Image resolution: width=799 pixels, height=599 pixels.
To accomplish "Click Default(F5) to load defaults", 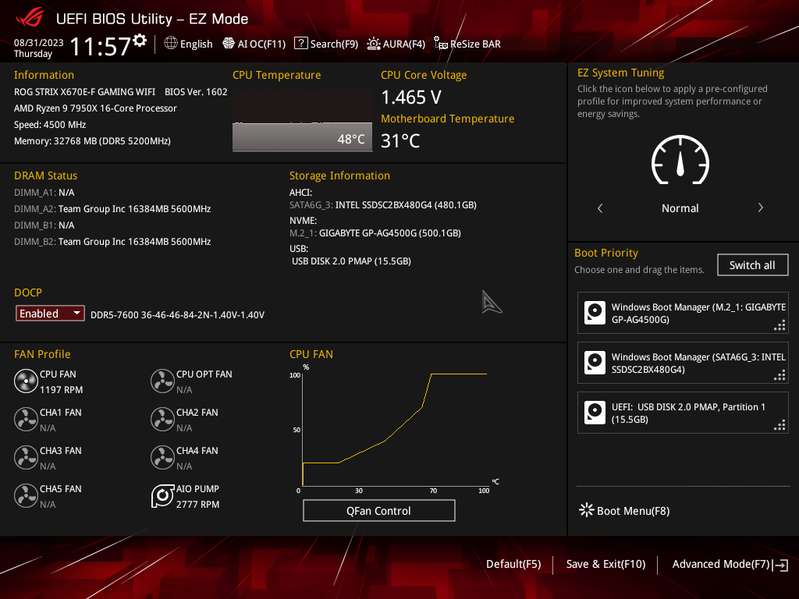I will [x=513, y=564].
